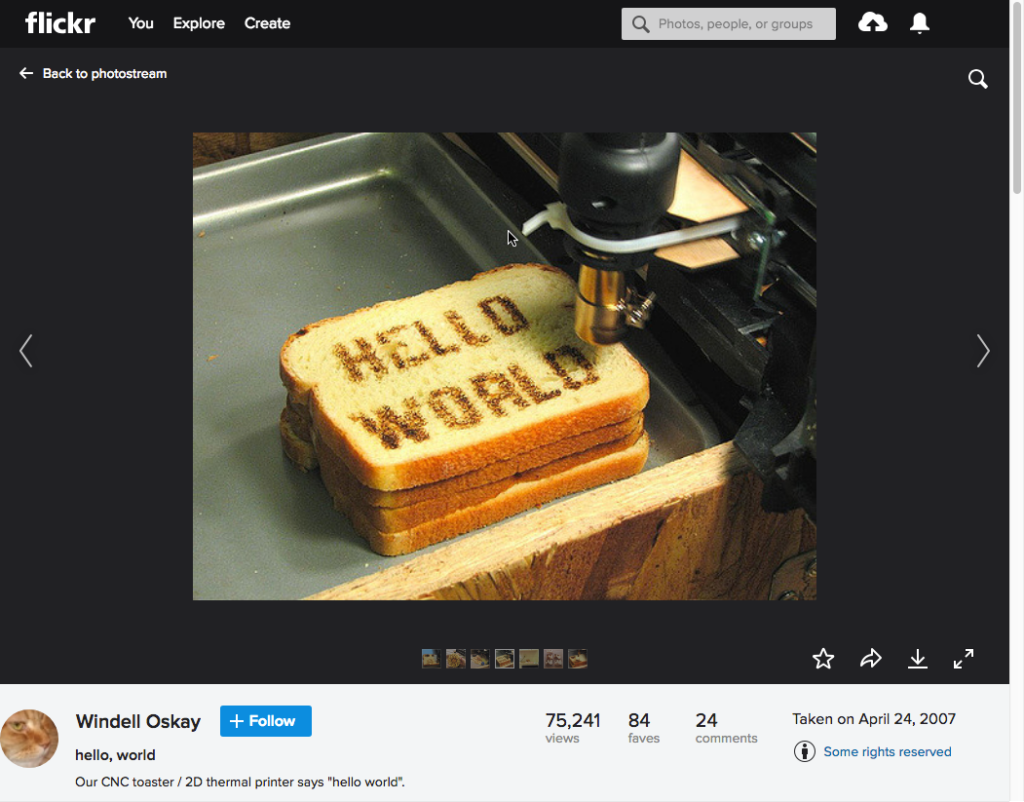Viewport: 1024px width, 802px height.
Task: Go to the next photo arrow
Action: pyautogui.click(x=983, y=350)
